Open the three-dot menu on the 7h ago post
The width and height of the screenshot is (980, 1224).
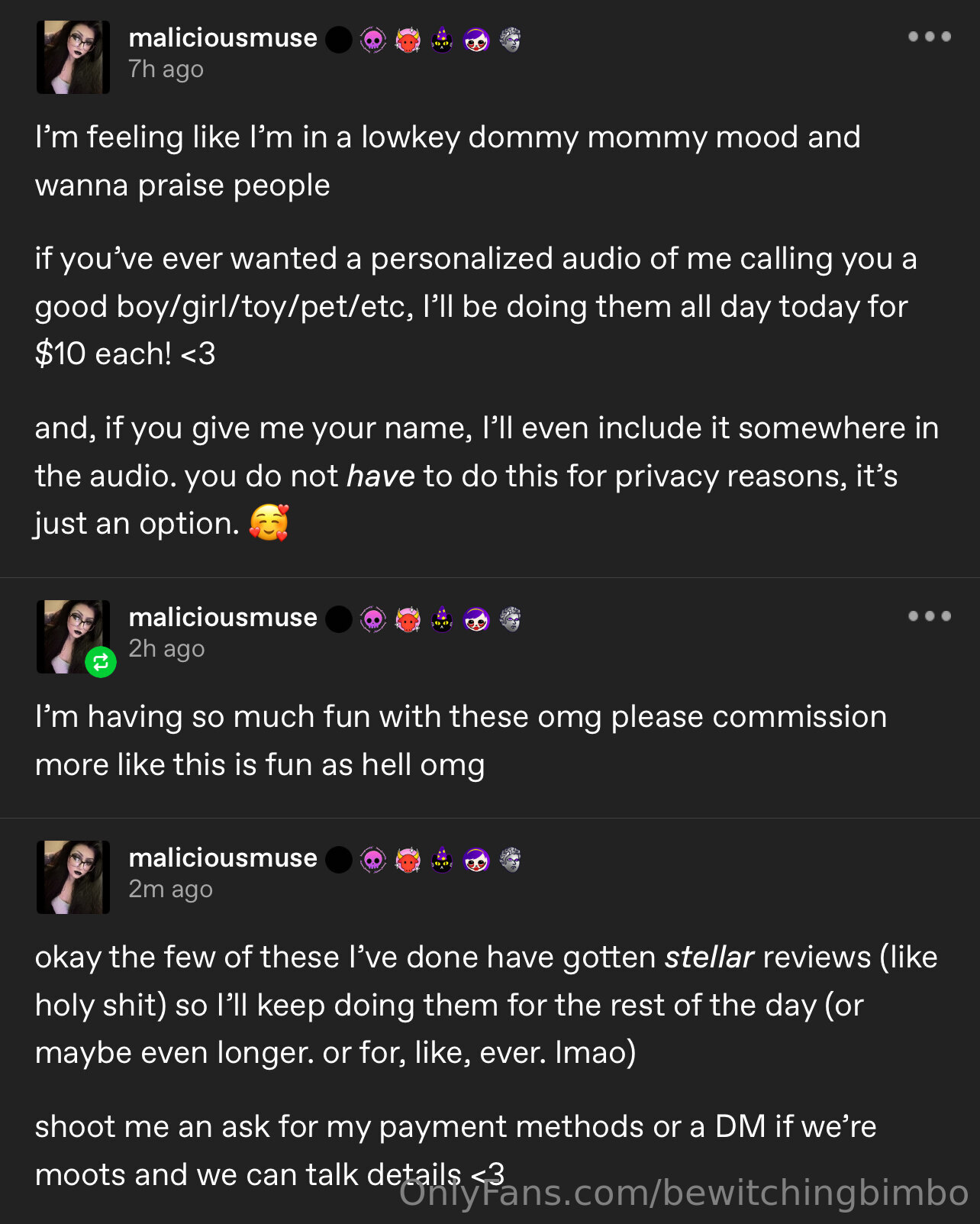click(x=929, y=37)
